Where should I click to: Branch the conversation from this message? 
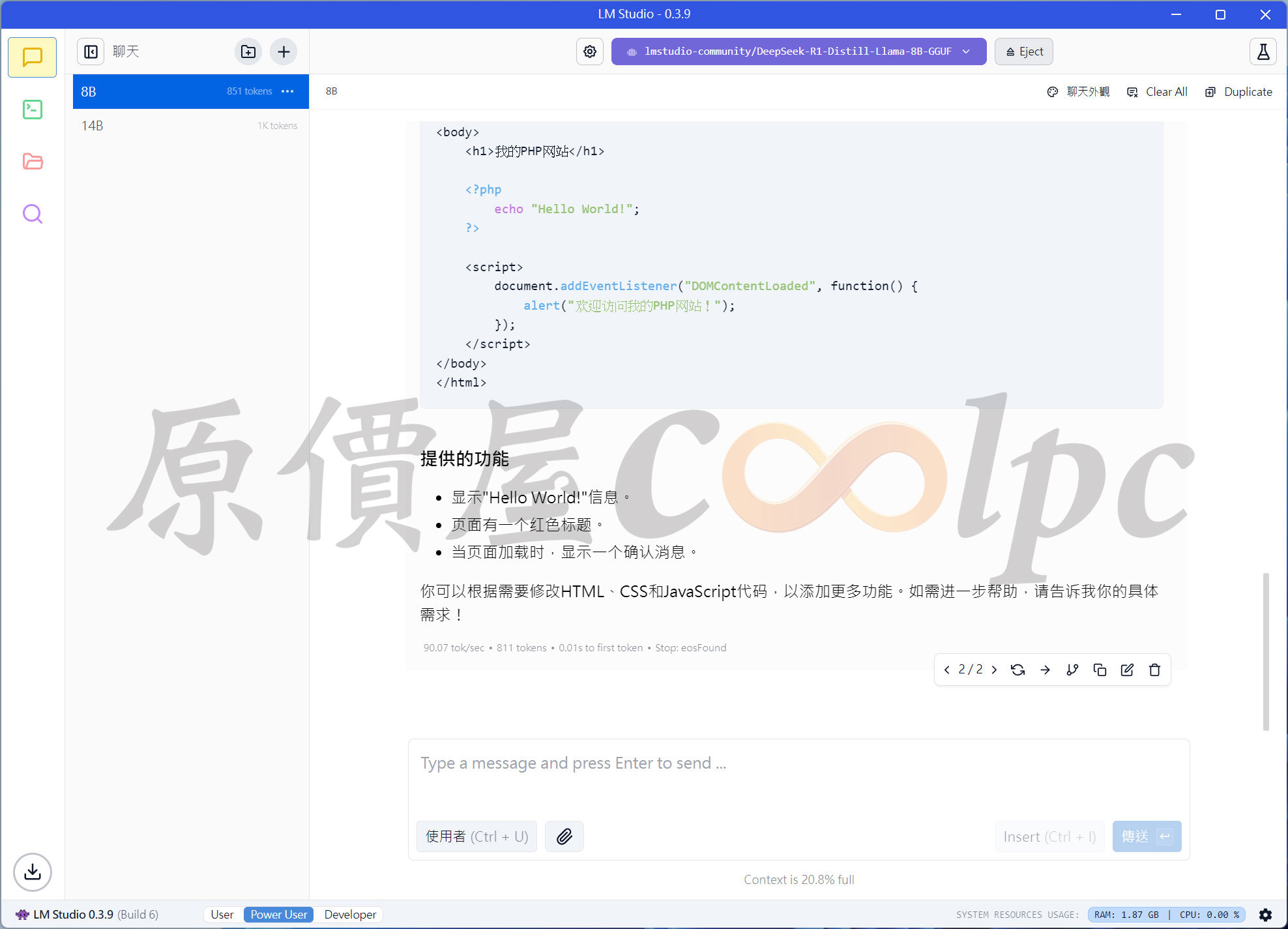click(1072, 670)
